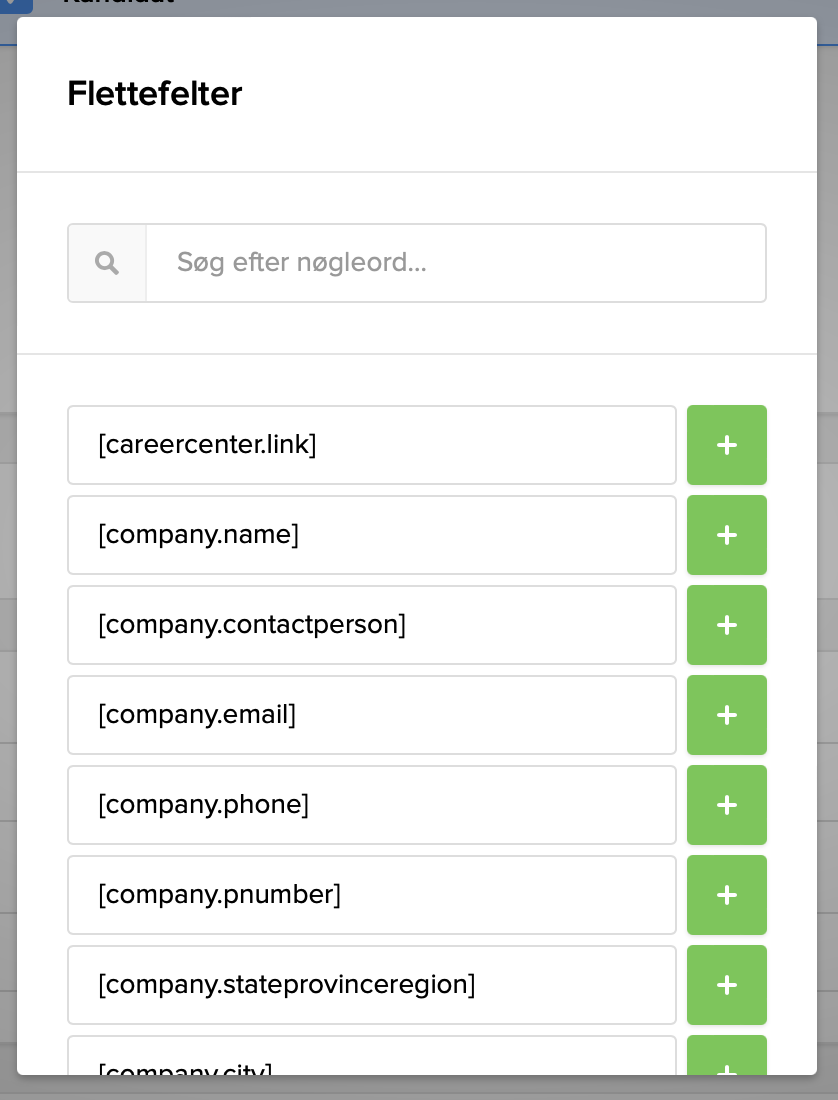This screenshot has width=838, height=1100.
Task: Select the [company.stateprovinceregion] field entry
Action: [371, 985]
